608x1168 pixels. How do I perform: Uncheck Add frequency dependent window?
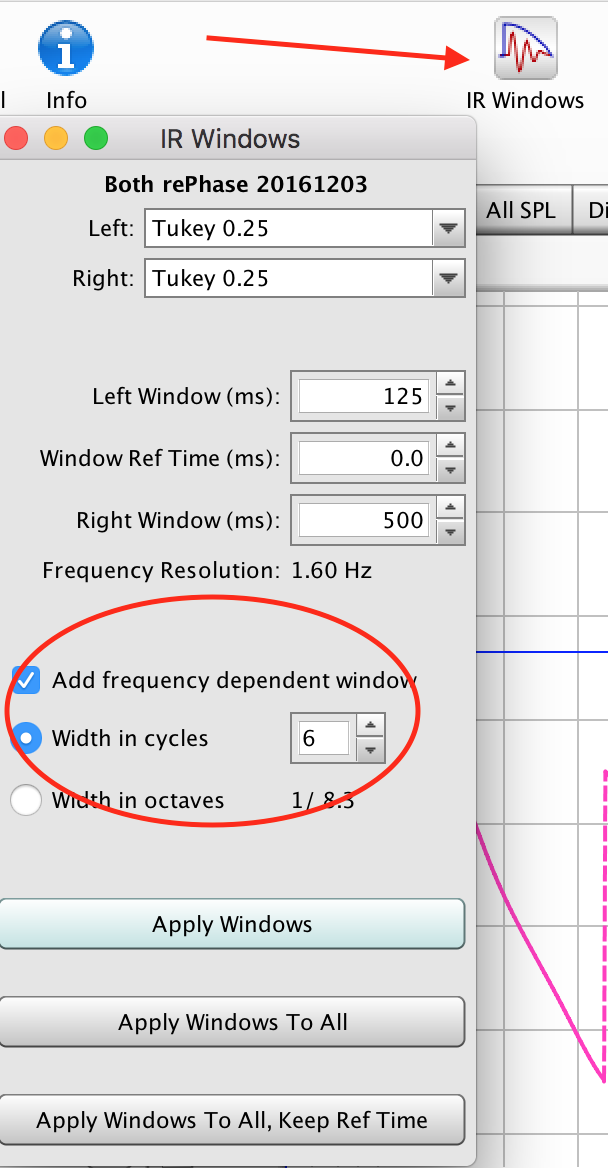tap(26, 680)
